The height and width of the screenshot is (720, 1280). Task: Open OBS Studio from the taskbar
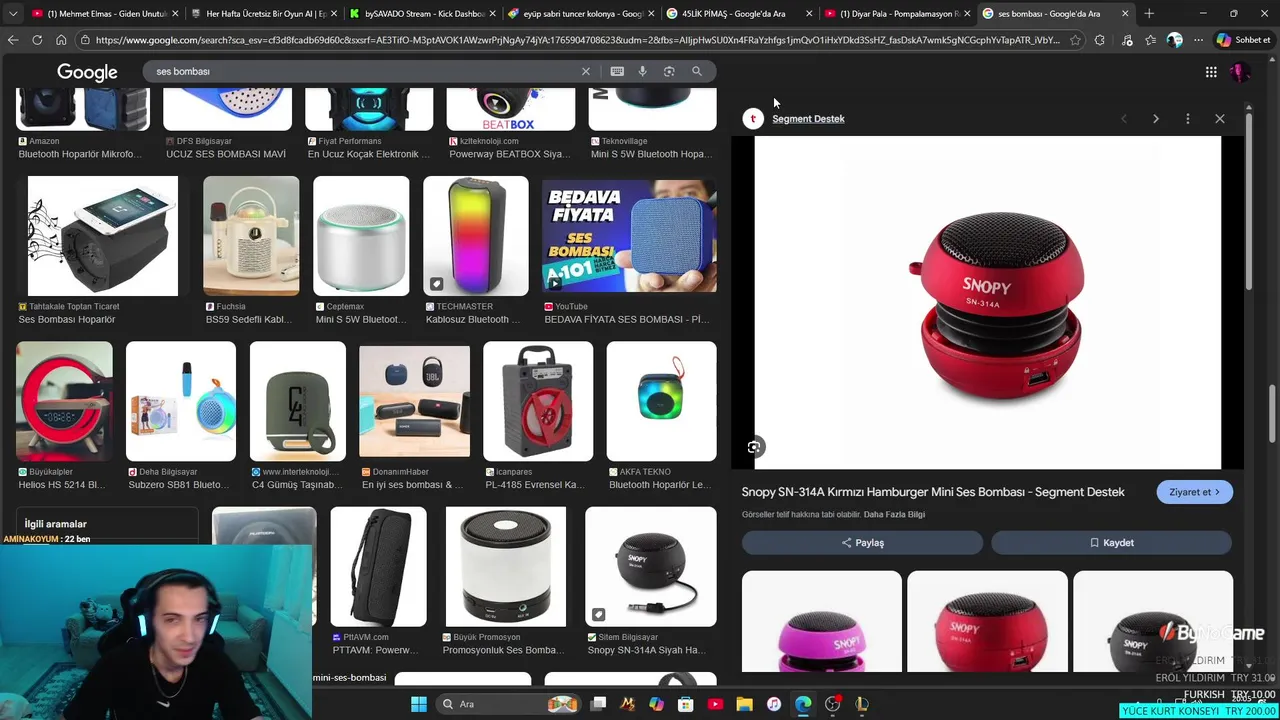[833, 704]
